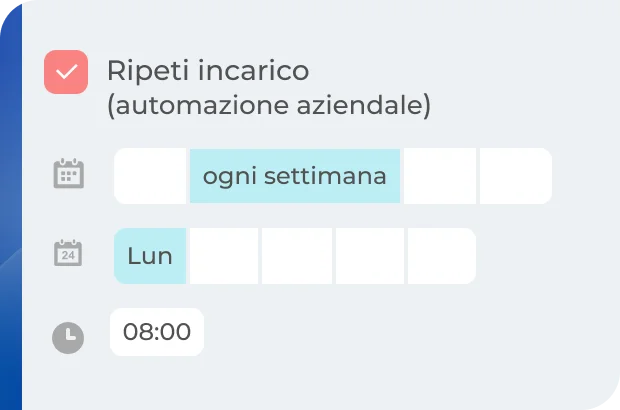620x410 pixels.
Task: Select the 'ogni settimana' frequency option
Action: [x=295, y=176]
